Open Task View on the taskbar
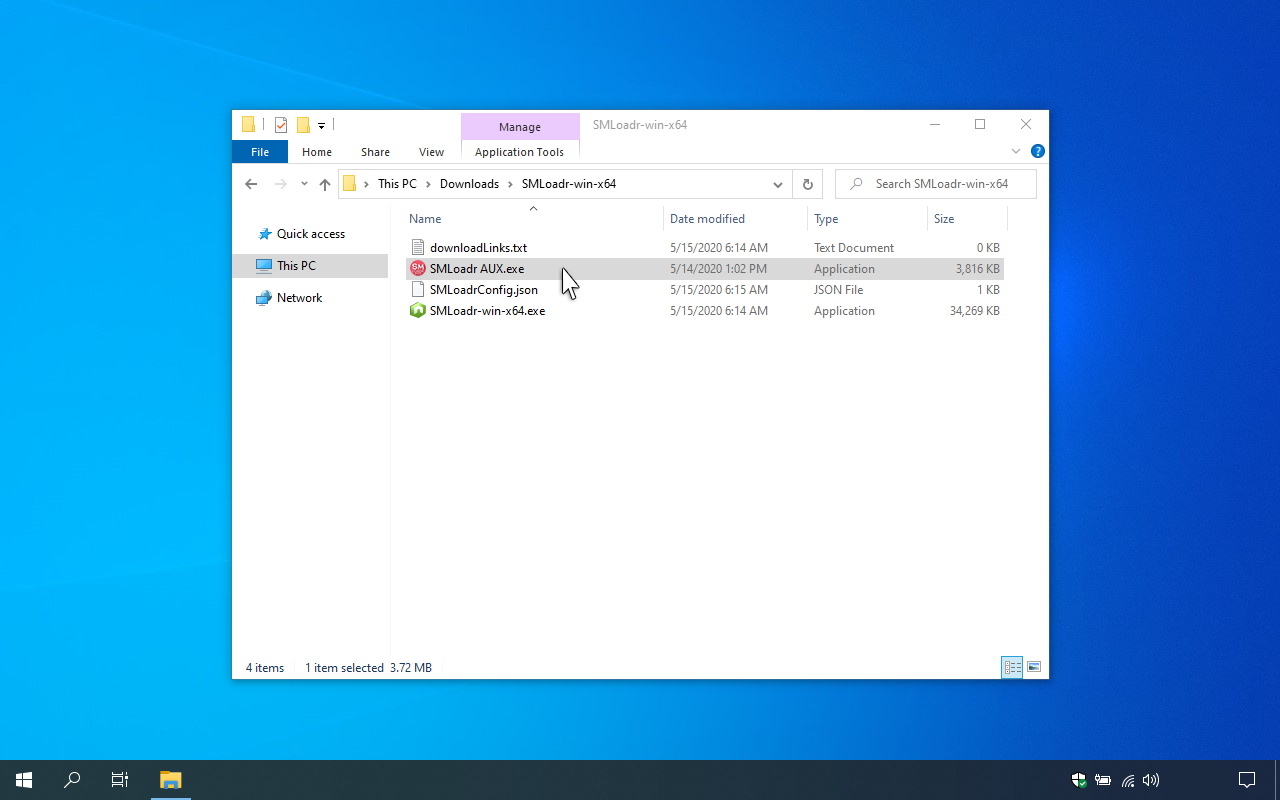 [120, 780]
